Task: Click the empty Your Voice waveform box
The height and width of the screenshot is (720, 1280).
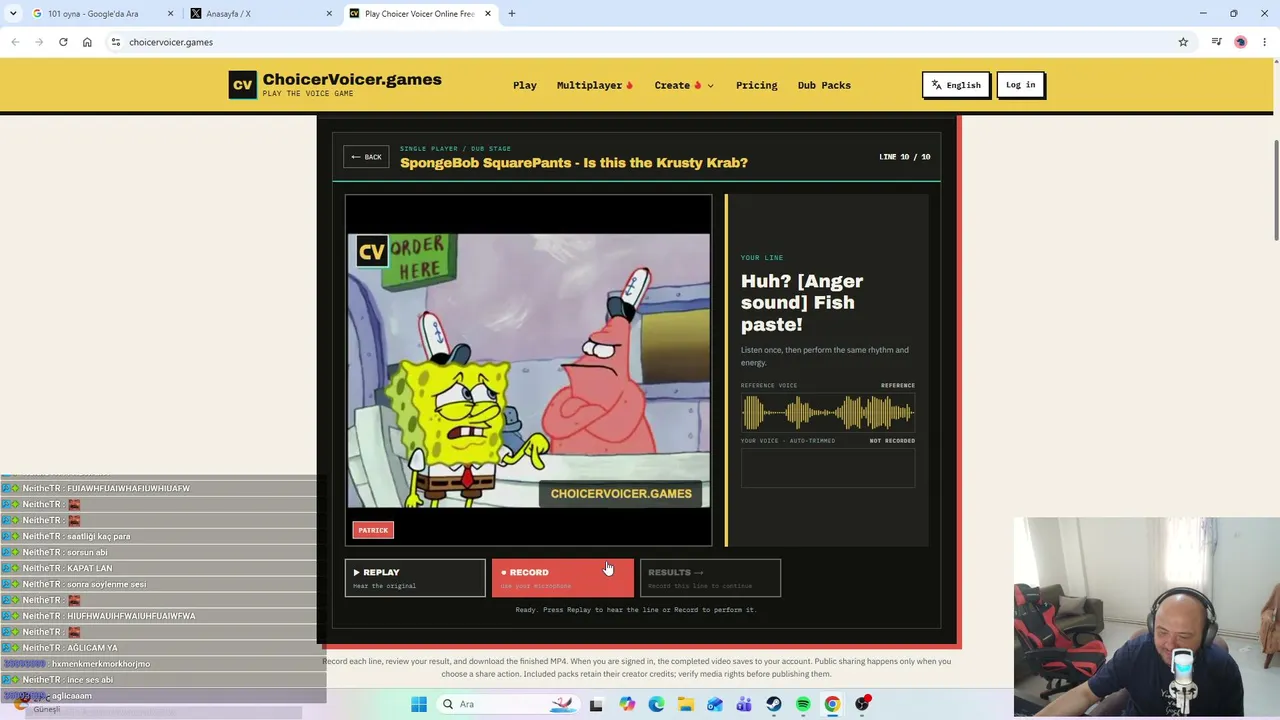Action: (x=828, y=468)
